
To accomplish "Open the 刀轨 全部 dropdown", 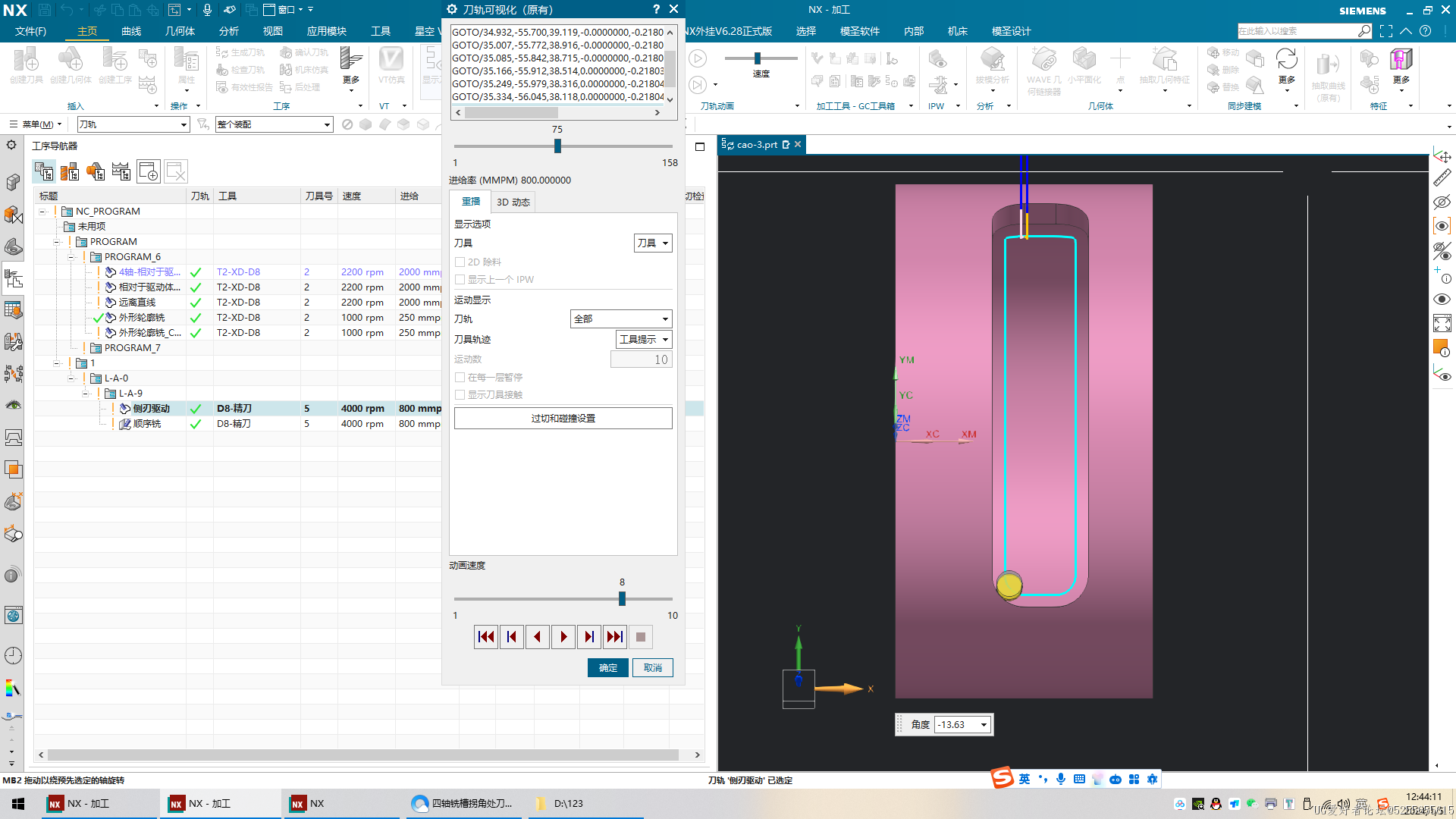I will pyautogui.click(x=621, y=319).
